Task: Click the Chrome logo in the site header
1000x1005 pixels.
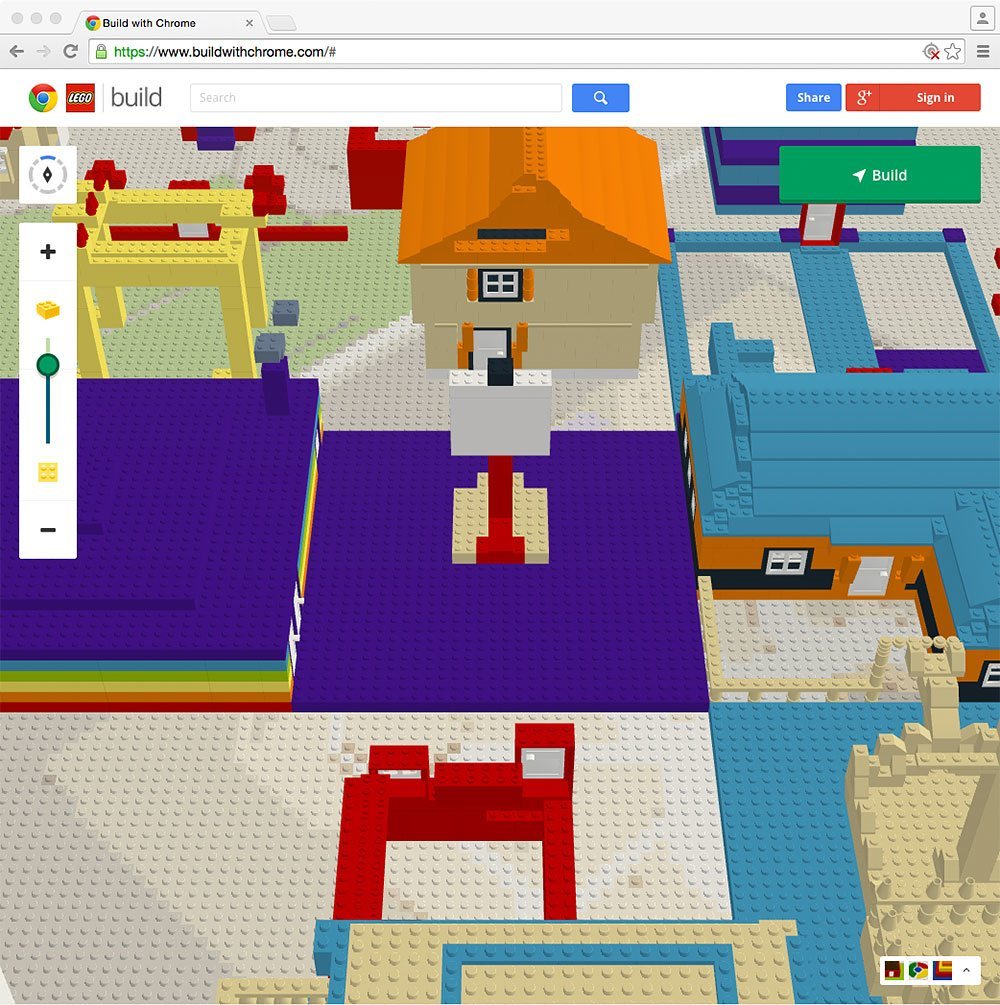Action: point(43,98)
